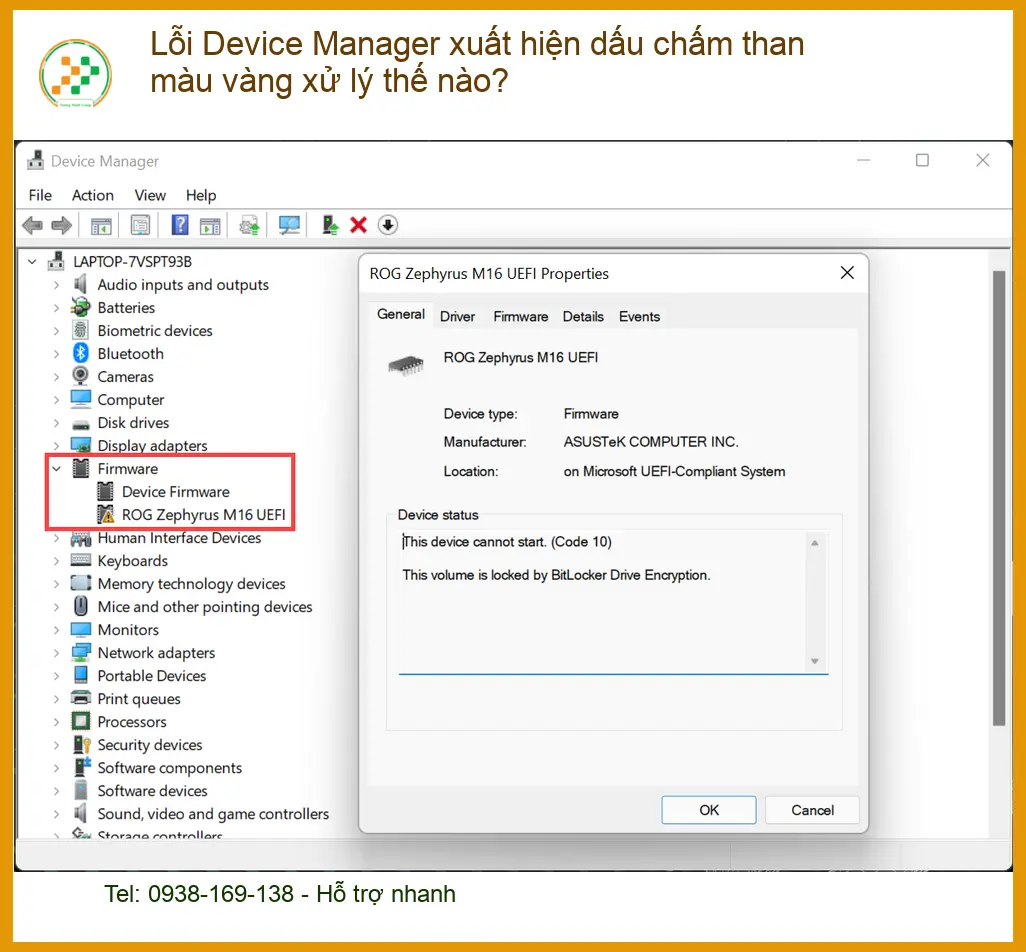Click the Device status scroll-up arrow
Viewport: 1026px width, 952px height.
tap(815, 543)
